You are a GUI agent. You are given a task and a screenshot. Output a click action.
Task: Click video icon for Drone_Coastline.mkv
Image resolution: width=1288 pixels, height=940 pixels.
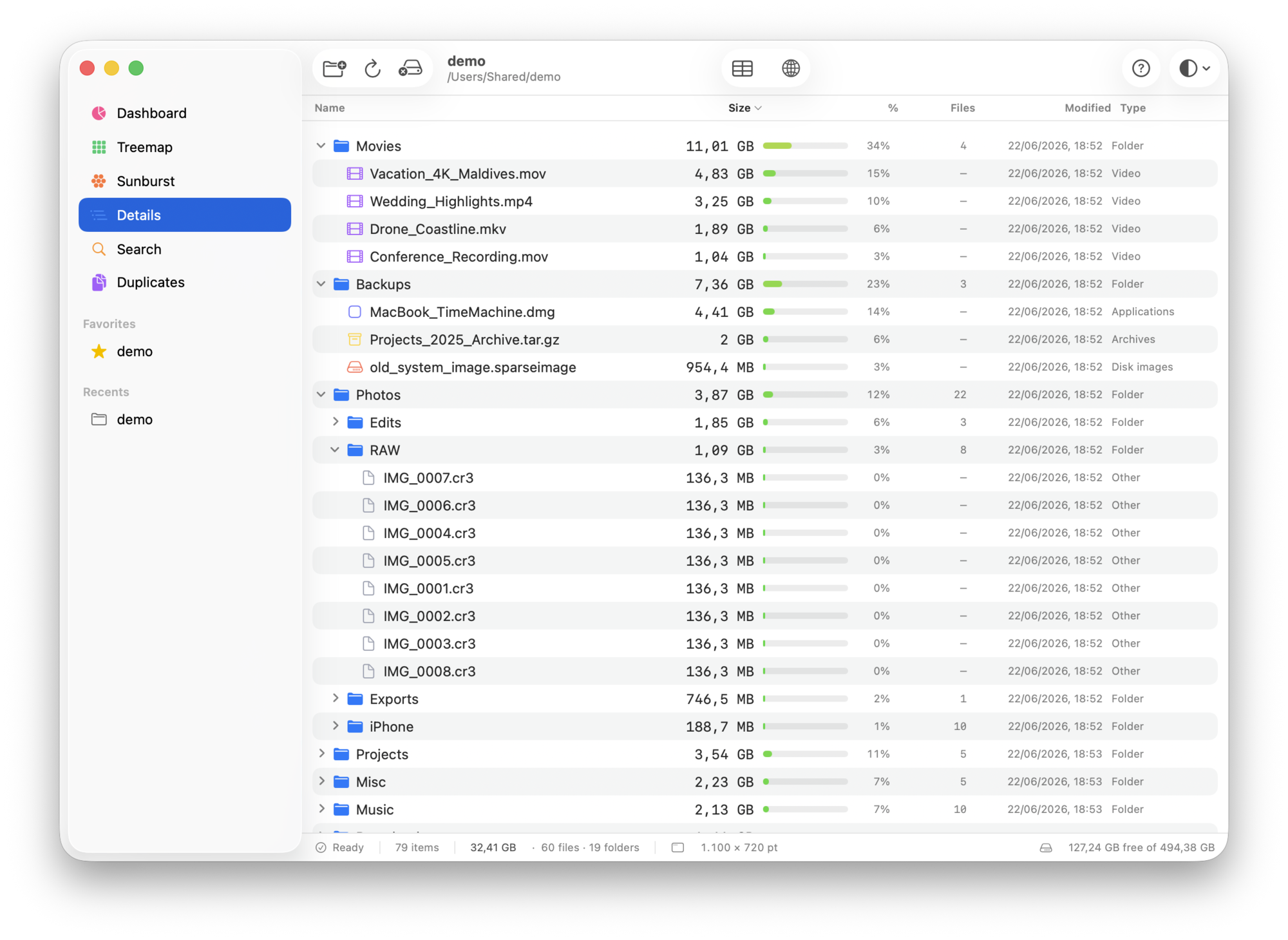(x=354, y=229)
